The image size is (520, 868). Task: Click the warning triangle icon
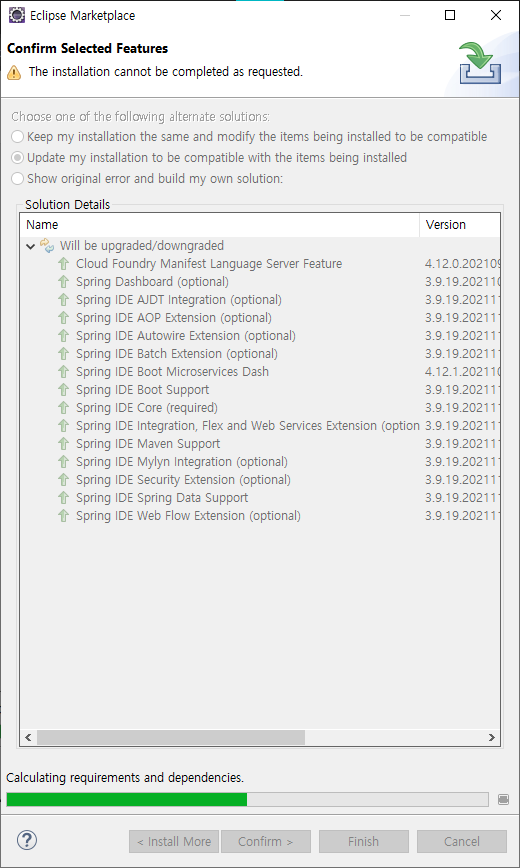click(x=14, y=73)
